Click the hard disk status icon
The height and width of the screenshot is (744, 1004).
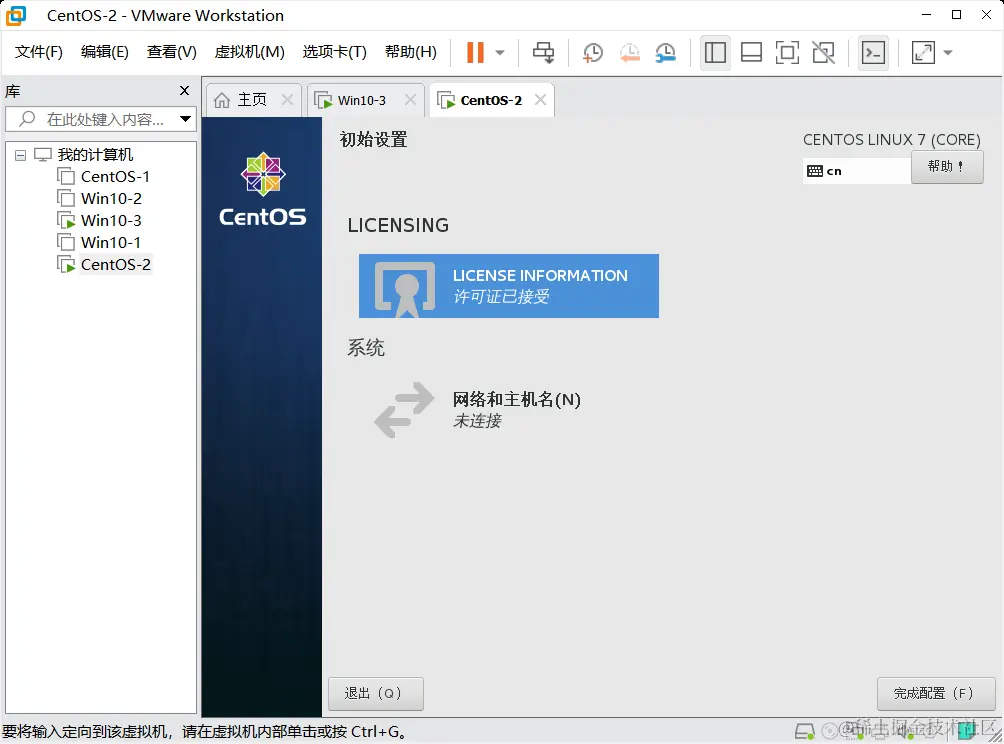[x=804, y=731]
